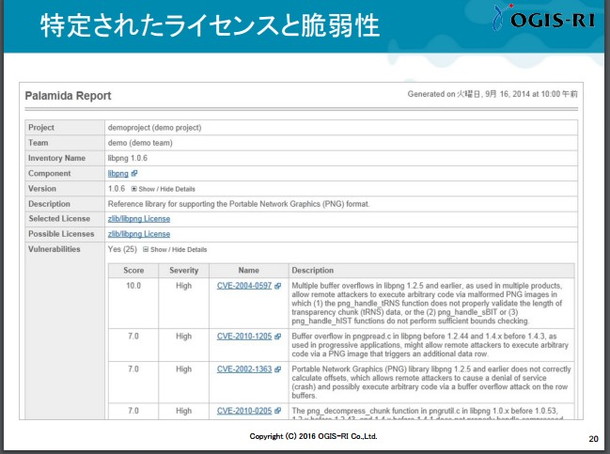Click the copyright OGIS-RI footer text
The width and height of the screenshot is (610, 454).
(313, 436)
